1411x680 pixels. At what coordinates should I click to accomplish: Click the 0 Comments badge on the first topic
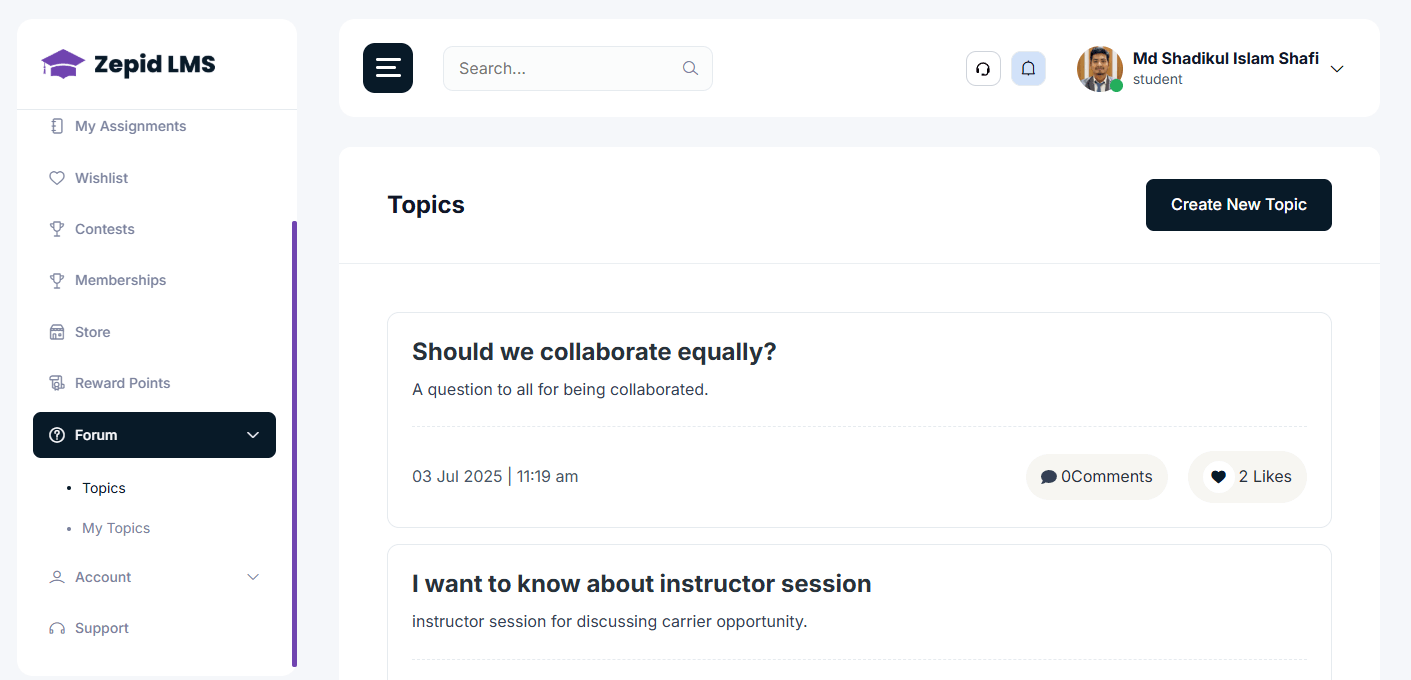(x=1096, y=477)
